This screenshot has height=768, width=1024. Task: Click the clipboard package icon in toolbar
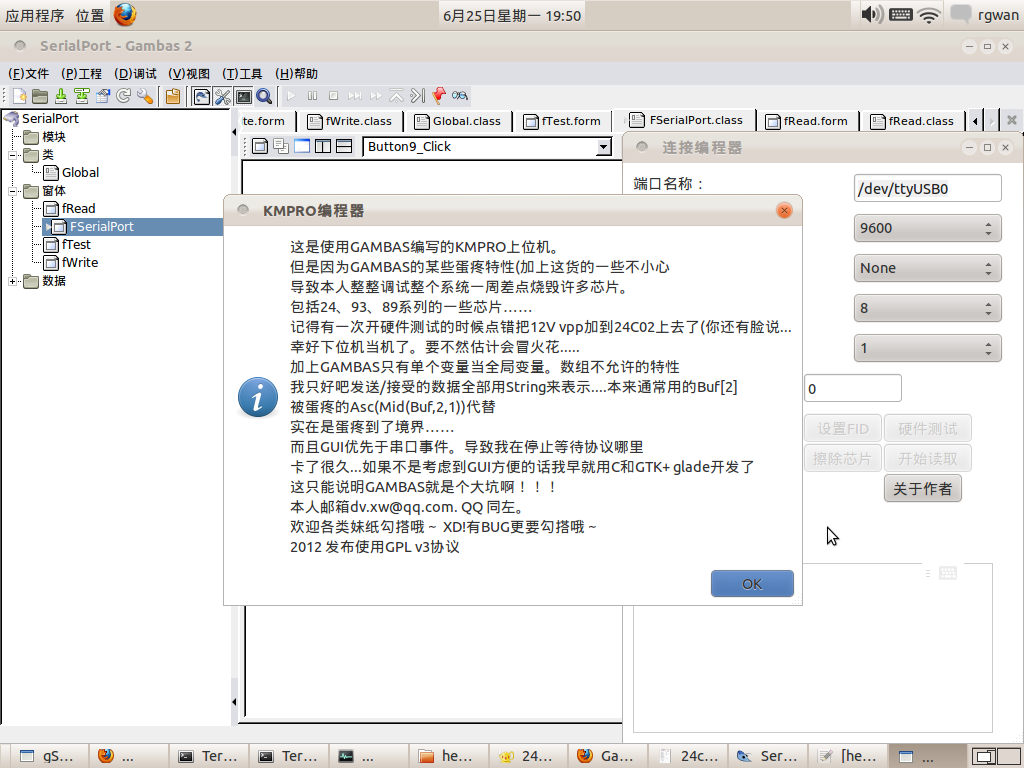(173, 97)
